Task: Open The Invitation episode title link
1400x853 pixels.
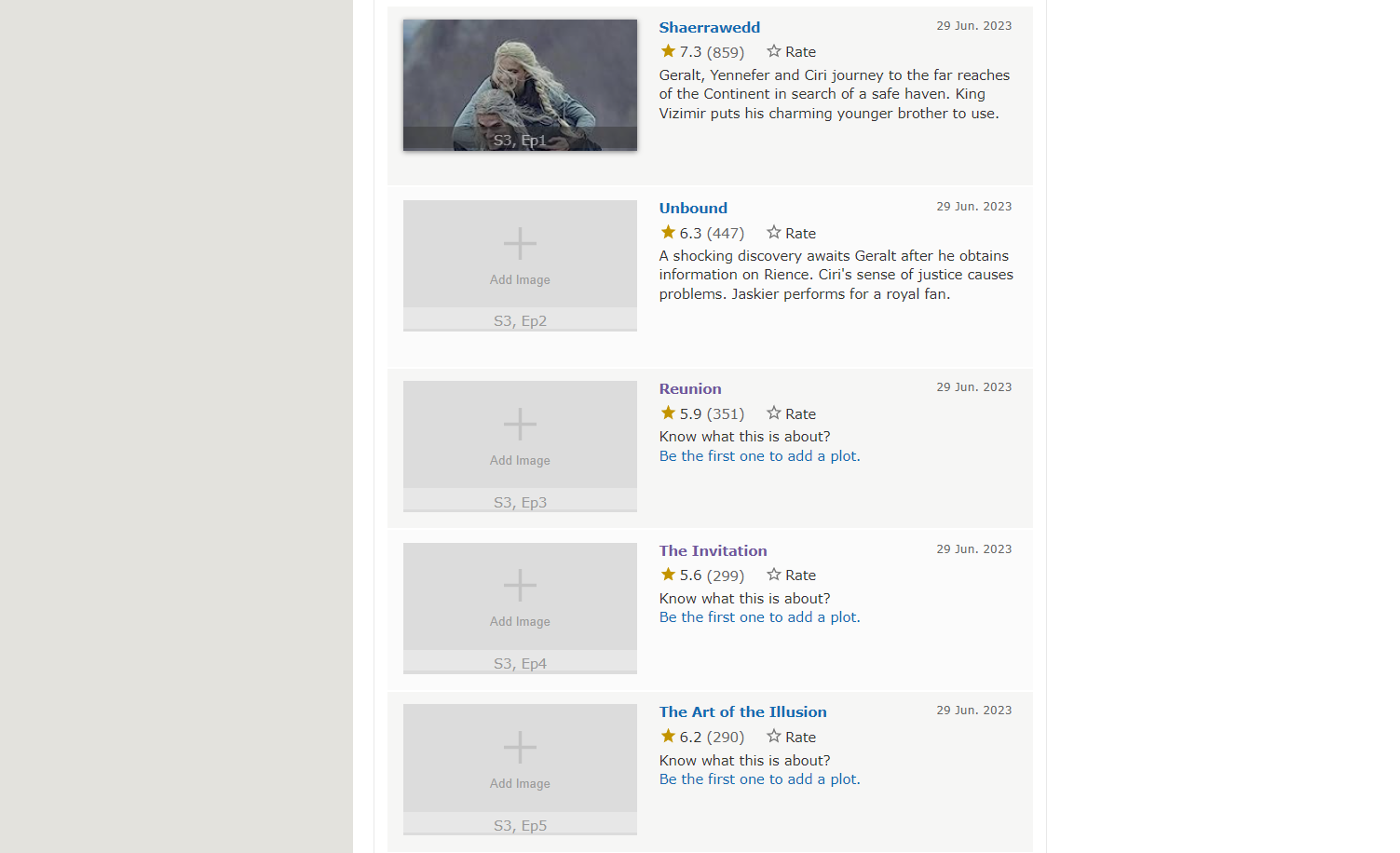Action: point(713,550)
